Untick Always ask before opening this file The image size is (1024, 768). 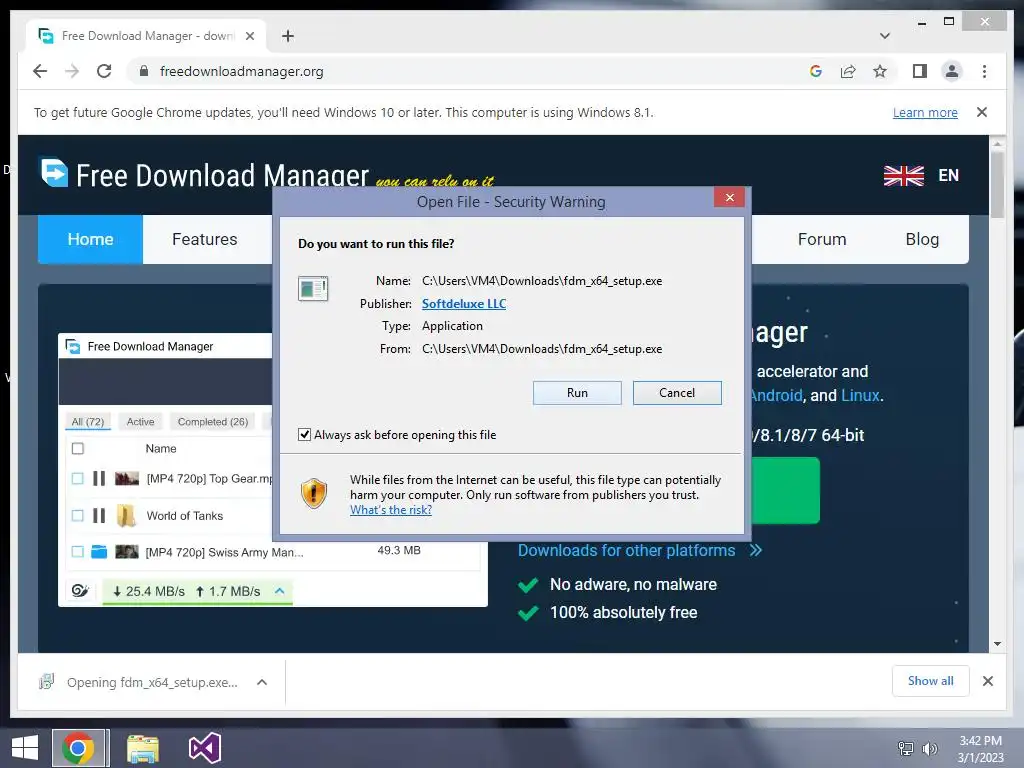tap(304, 434)
